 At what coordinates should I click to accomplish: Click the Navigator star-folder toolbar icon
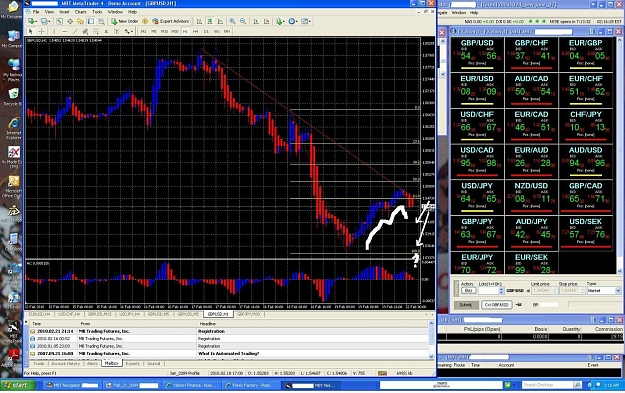80,21
